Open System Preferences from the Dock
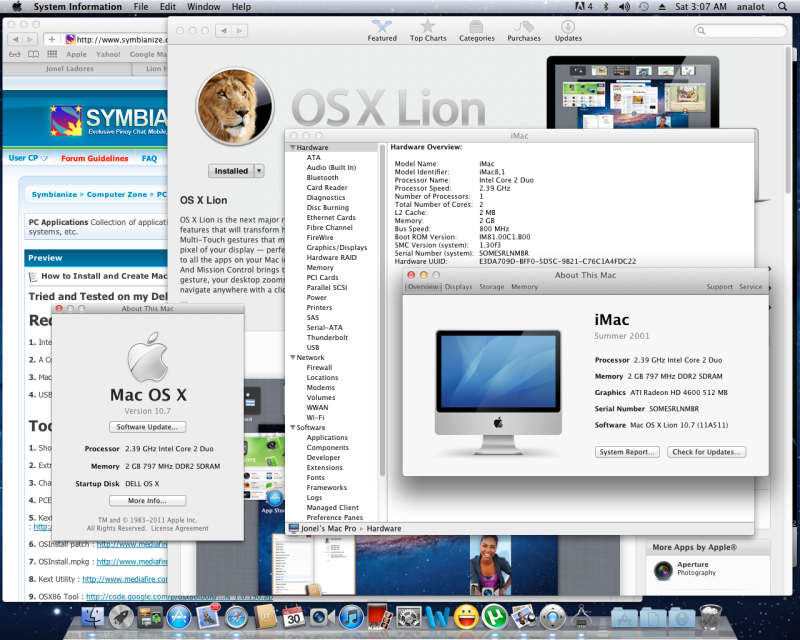 (409, 618)
